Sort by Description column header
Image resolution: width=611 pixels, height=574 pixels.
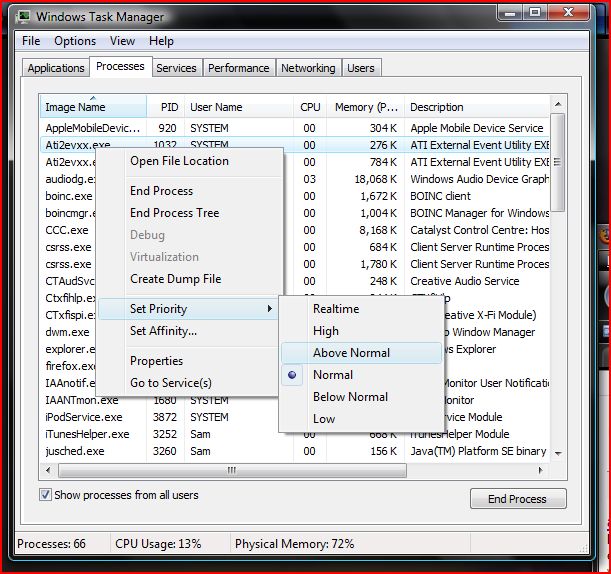[477, 107]
